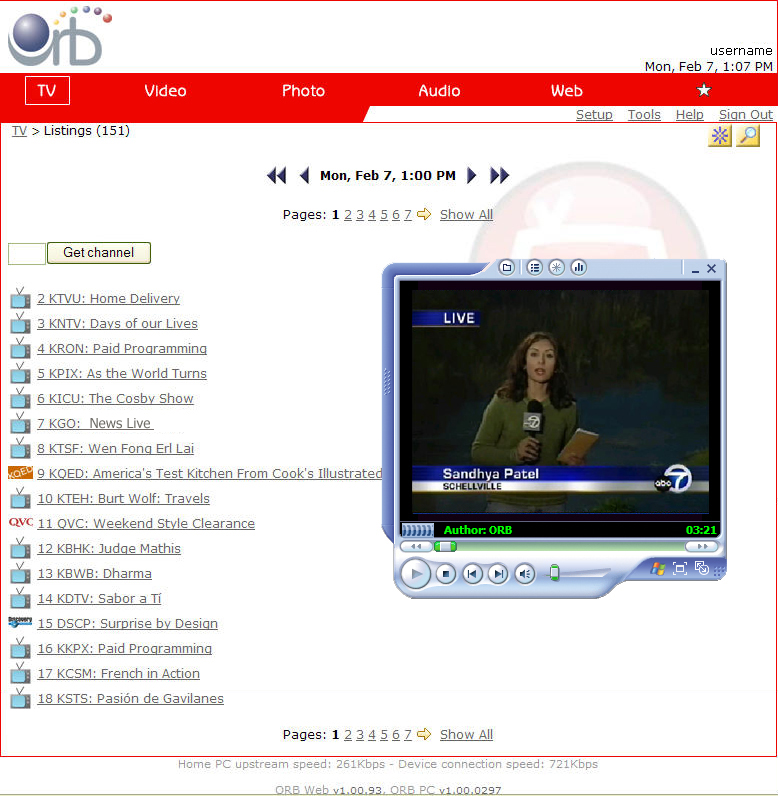This screenshot has width=778, height=796.
Task: Click the yellow snowflake icon button
Action: click(720, 136)
